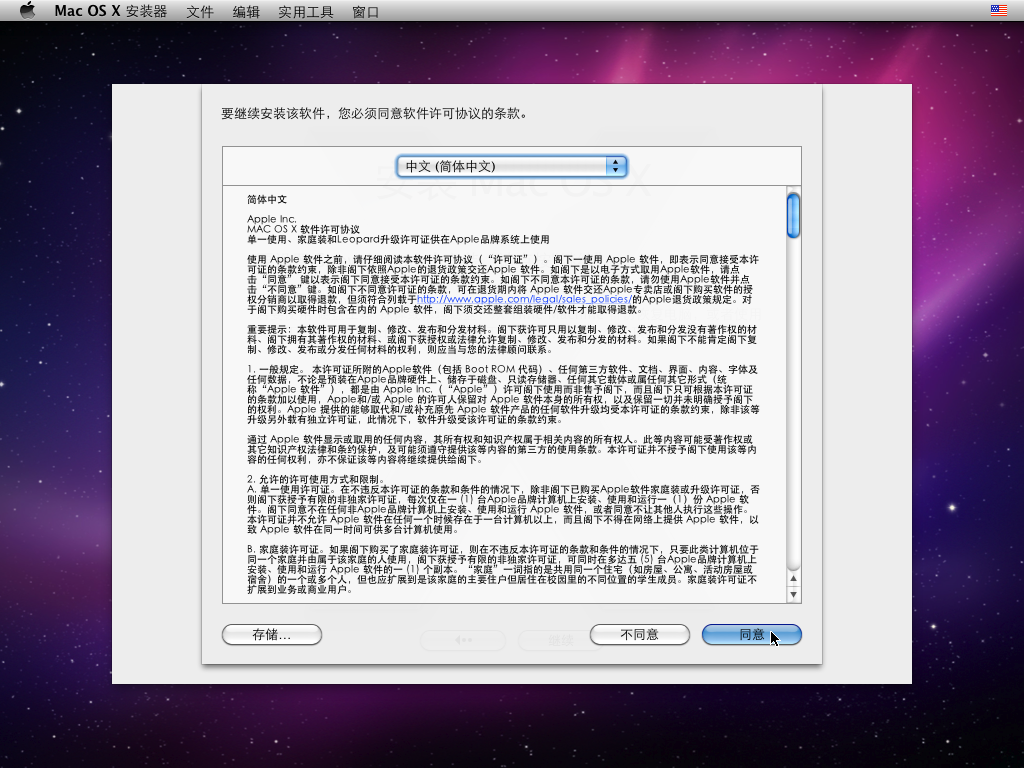Click the Apple Inc. line in license
1024x768 pixels.
pyautogui.click(x=272, y=219)
